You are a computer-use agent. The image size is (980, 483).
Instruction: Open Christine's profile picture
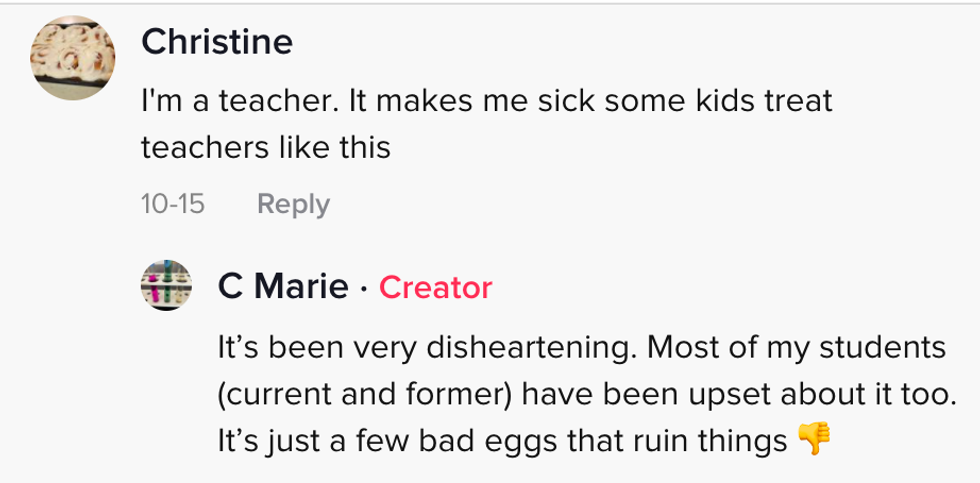pos(70,59)
